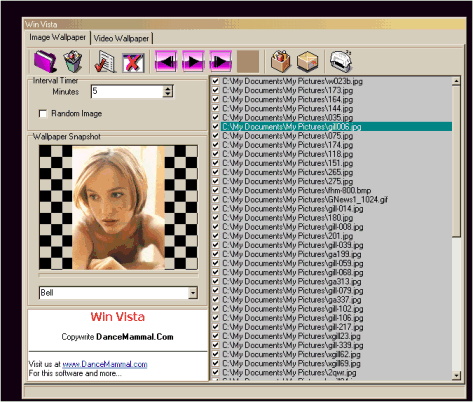
Task: Increase minutes with the spinner up arrow
Action: pos(168,89)
